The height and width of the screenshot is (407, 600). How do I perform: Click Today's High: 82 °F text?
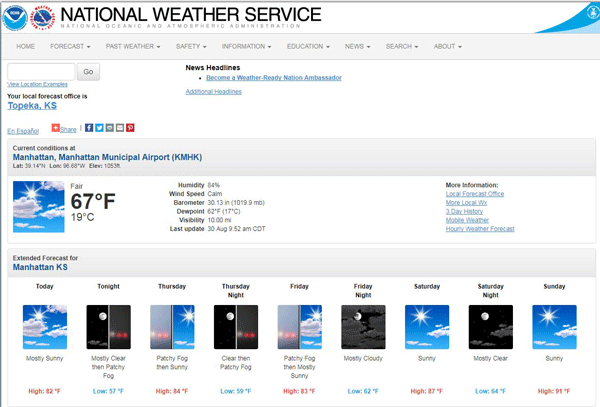pos(44,391)
